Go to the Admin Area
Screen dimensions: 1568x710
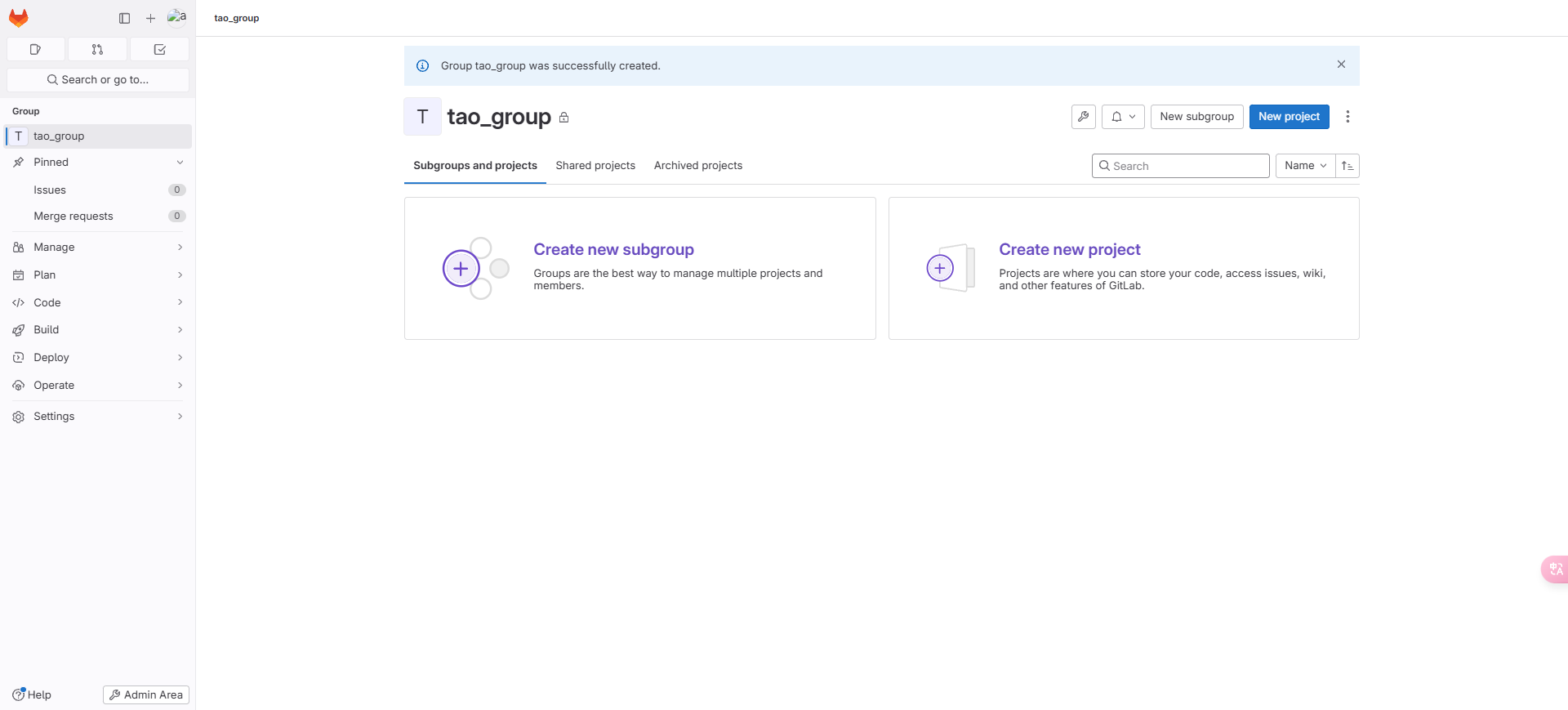146,694
